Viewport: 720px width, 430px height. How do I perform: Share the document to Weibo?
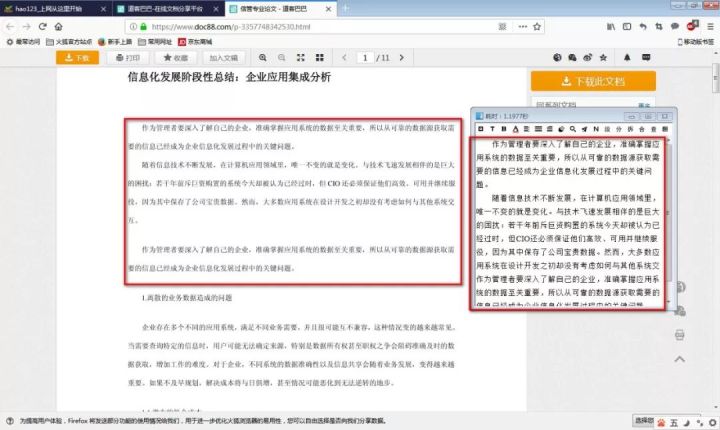click(588, 57)
